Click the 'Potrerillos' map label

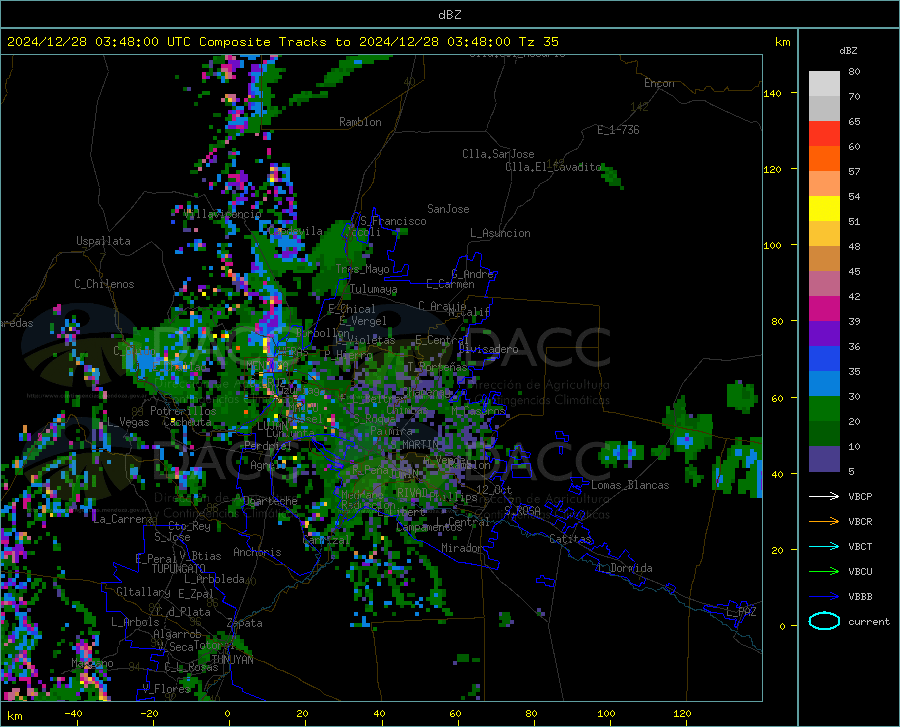(x=183, y=411)
